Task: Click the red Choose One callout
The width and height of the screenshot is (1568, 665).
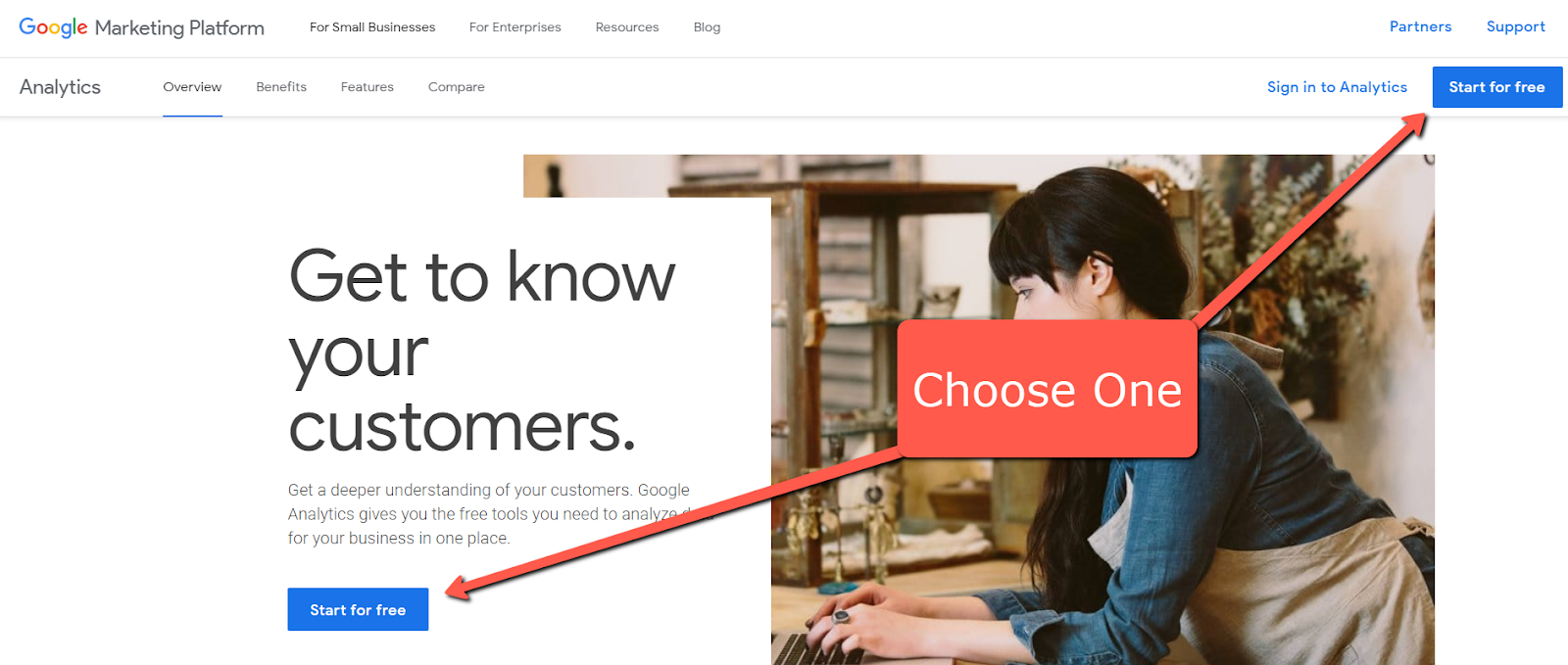Action: (1048, 389)
